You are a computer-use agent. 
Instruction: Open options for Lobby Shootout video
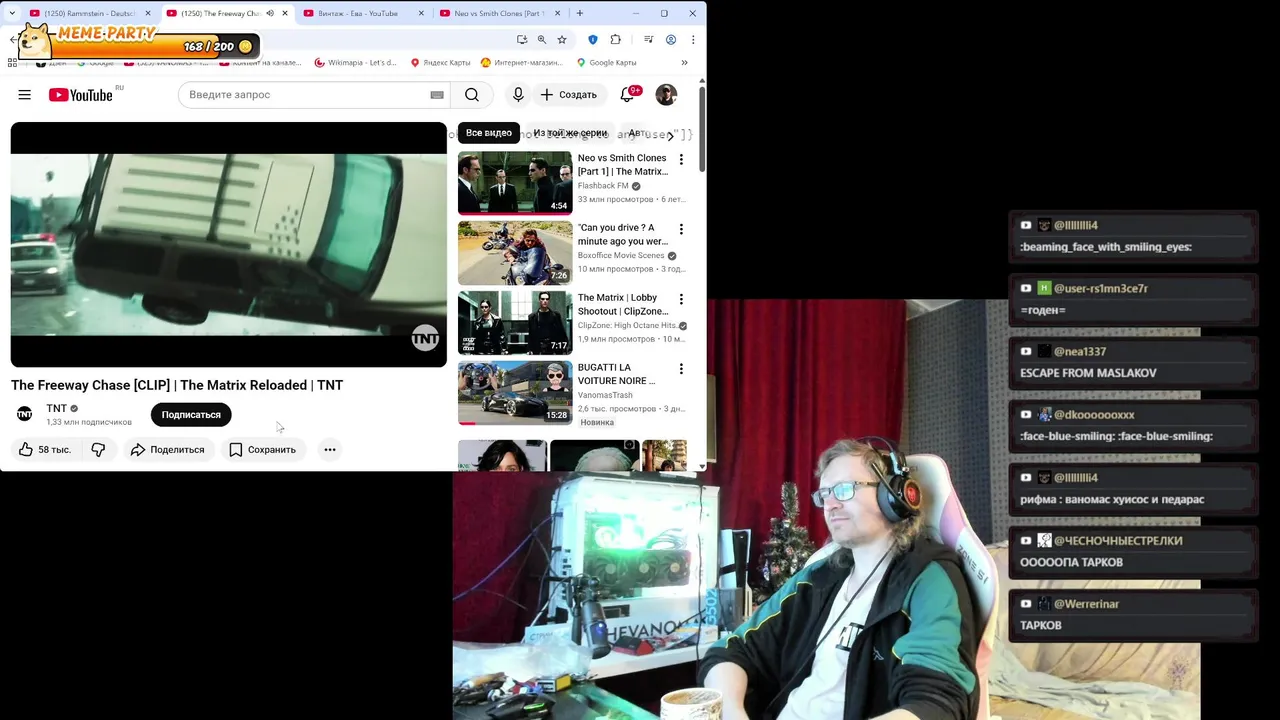681,299
